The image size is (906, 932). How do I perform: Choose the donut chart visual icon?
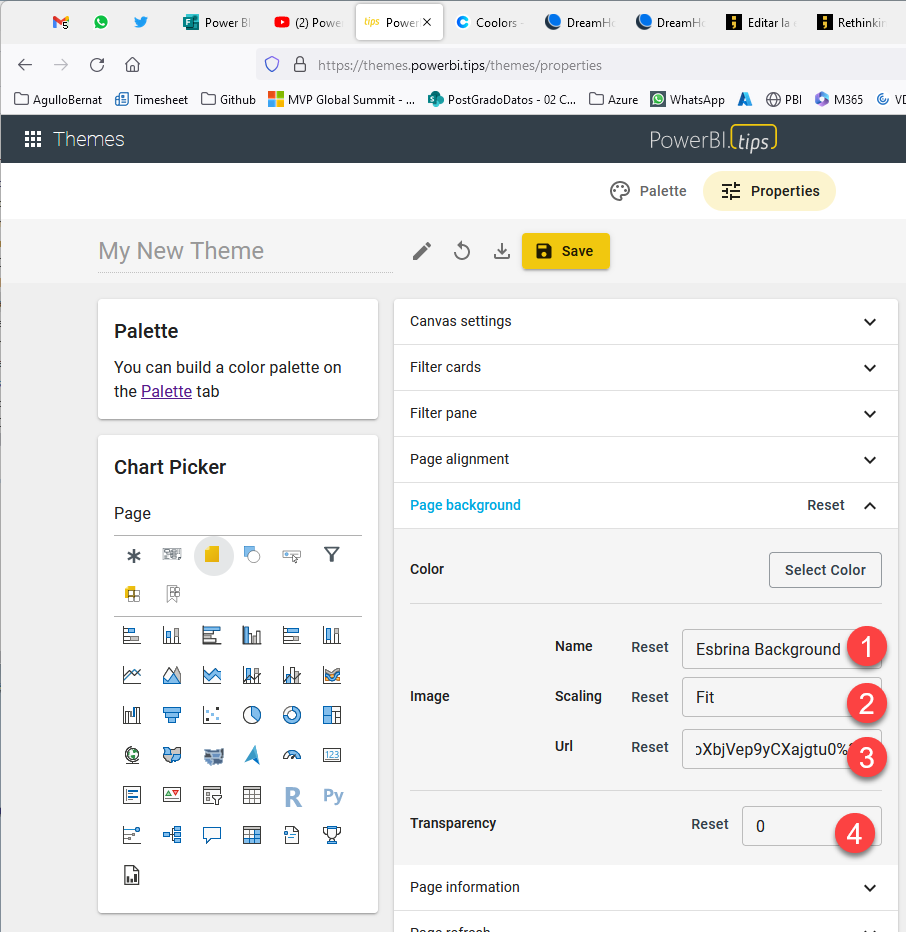(292, 715)
